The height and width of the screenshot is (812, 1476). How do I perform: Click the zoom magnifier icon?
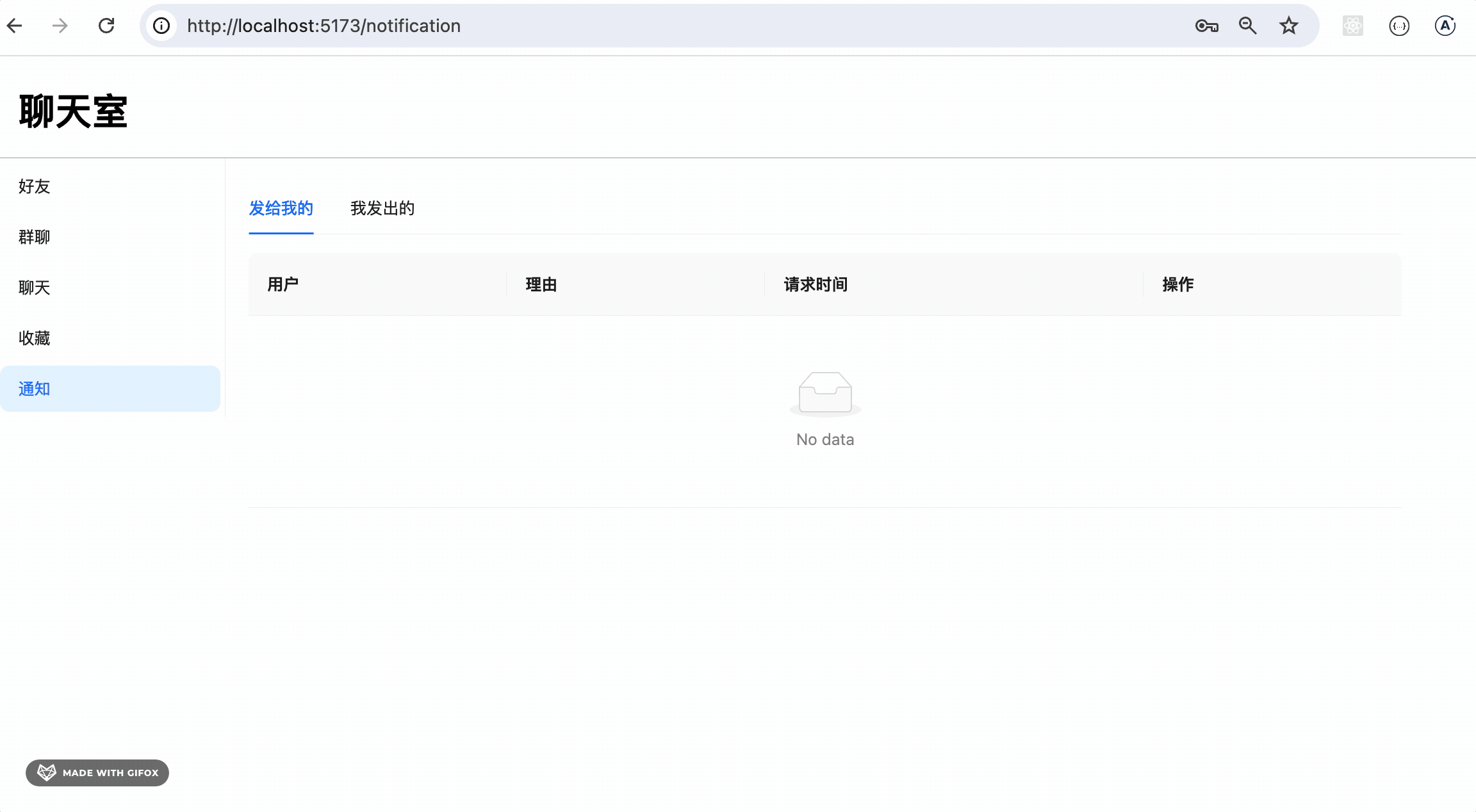click(x=1247, y=26)
